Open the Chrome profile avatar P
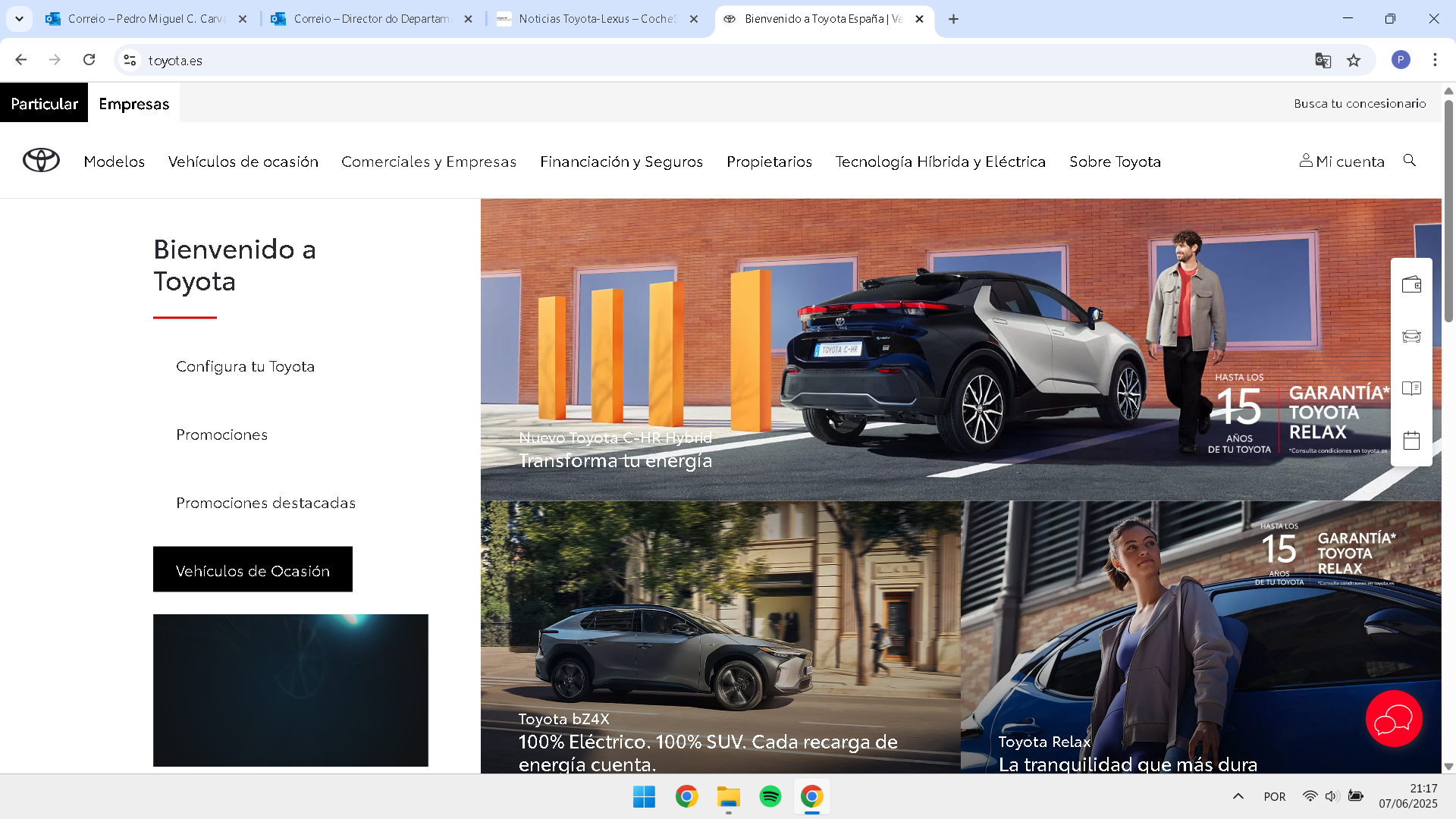1456x819 pixels. 1401,60
